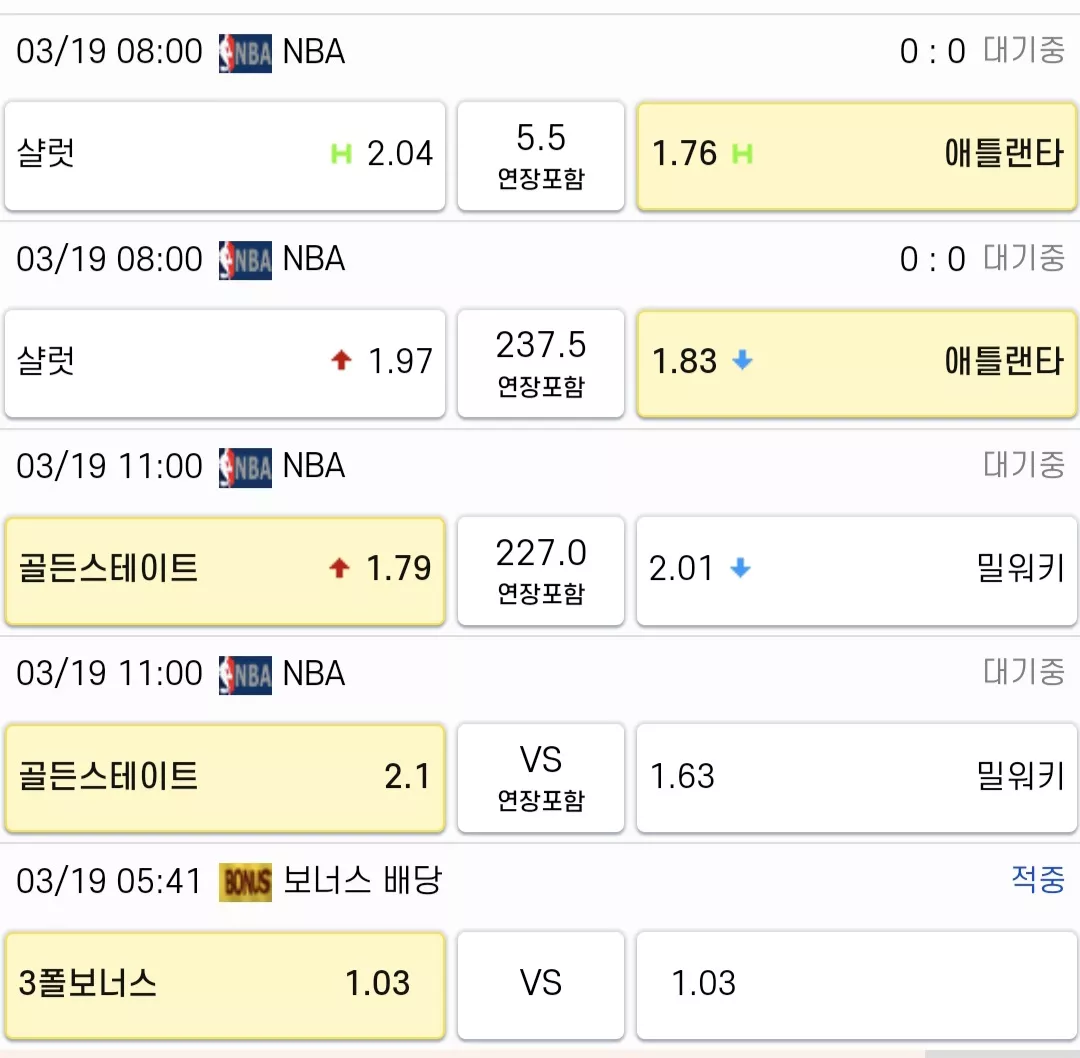
Task: Select the 3폴보너스 1.03 option
Action: tap(225, 986)
